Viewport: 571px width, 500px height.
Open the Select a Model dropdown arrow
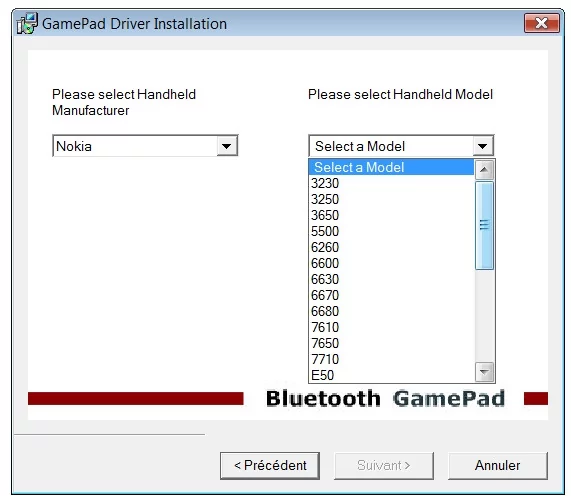pos(483,146)
